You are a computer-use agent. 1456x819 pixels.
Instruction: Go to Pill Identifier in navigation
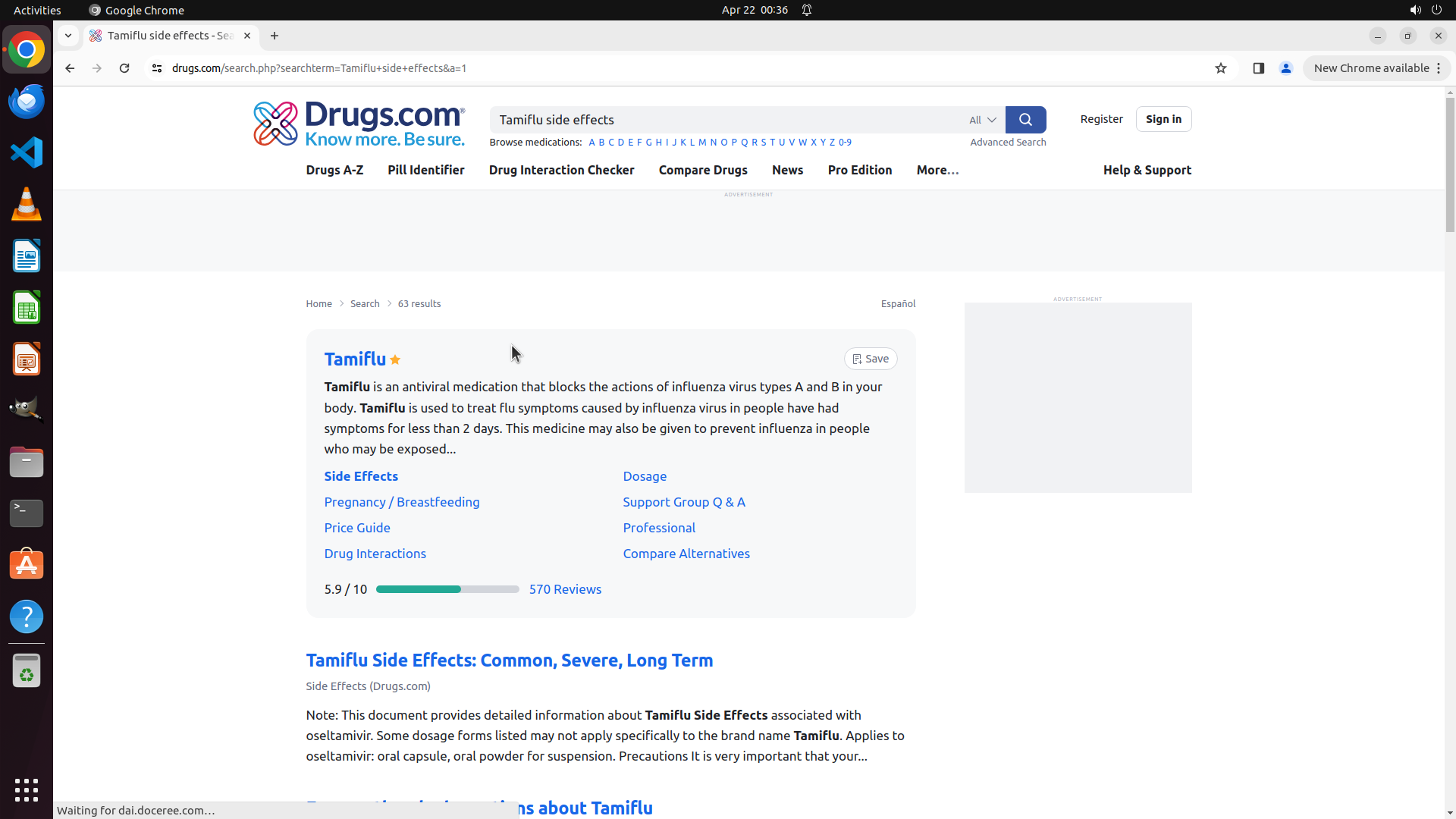(425, 170)
